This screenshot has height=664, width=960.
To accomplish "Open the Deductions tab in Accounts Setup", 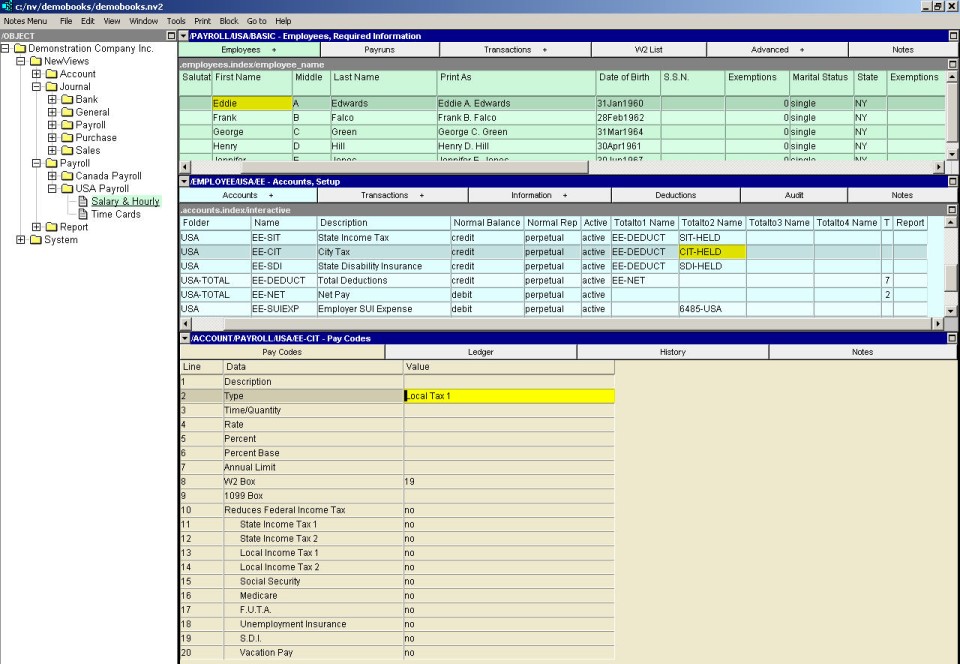I will [676, 195].
